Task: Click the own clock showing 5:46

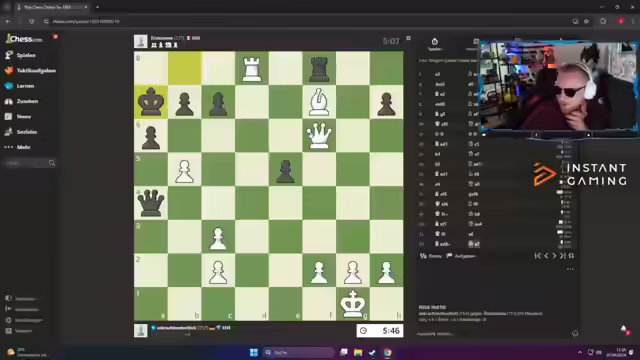Action: click(x=380, y=331)
